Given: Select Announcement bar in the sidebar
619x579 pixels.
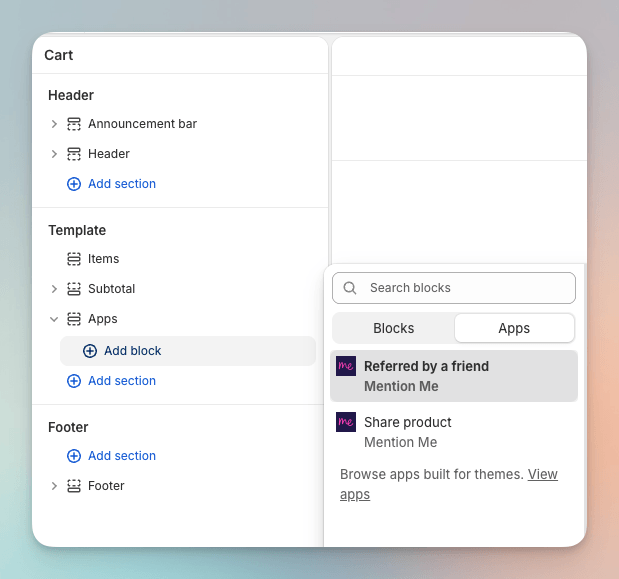Looking at the screenshot, I should pyautogui.click(x=142, y=124).
